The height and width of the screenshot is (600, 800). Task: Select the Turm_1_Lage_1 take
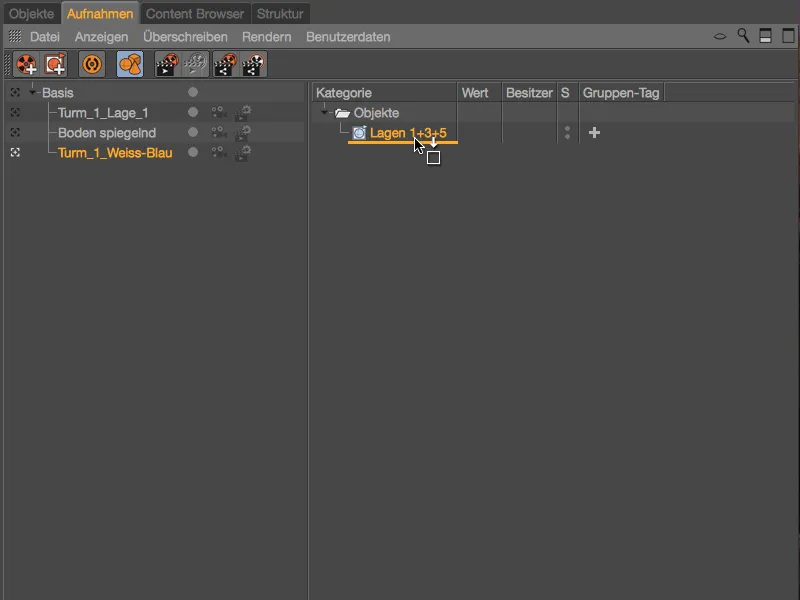[x=103, y=113]
